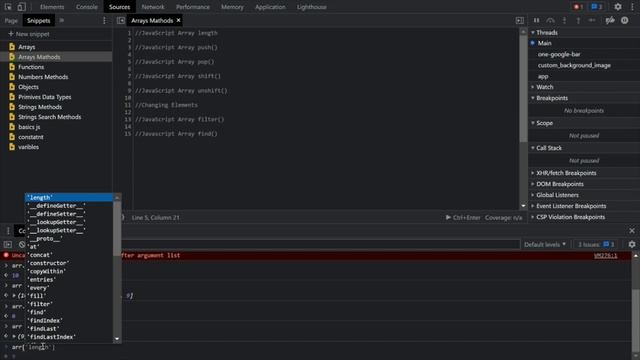Switch to the Memory tab
The width and height of the screenshot is (640, 360).
point(232,7)
